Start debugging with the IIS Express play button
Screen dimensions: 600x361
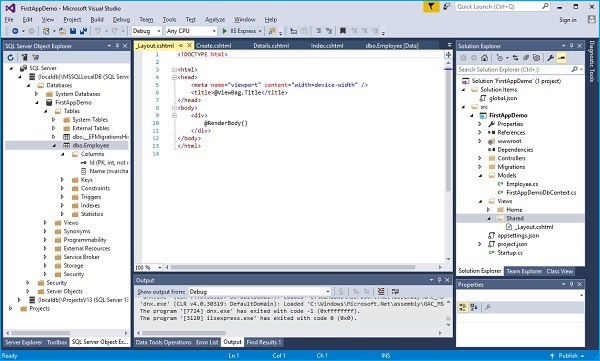pos(225,31)
